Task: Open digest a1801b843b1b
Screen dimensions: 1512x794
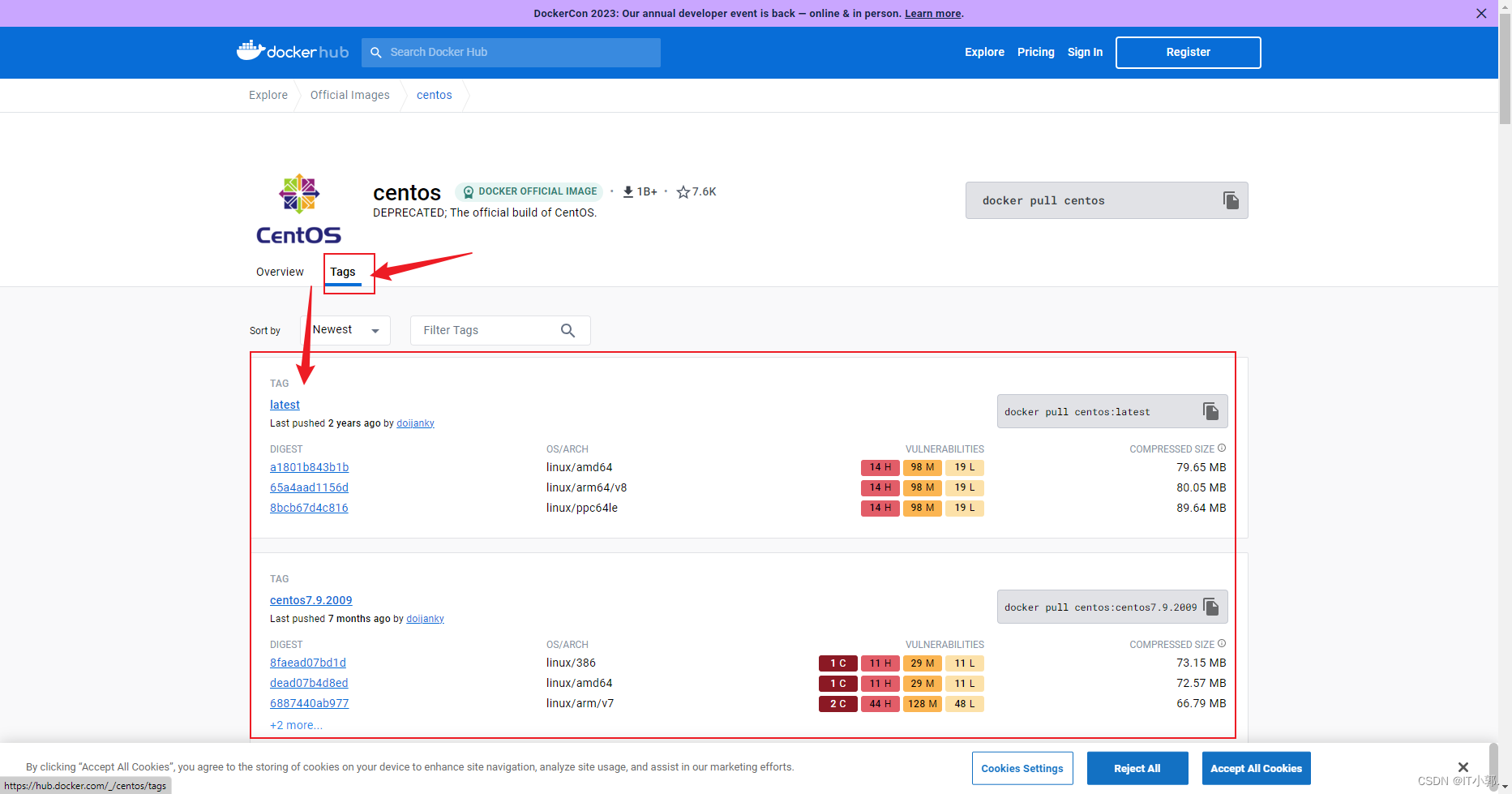Action: [x=309, y=467]
